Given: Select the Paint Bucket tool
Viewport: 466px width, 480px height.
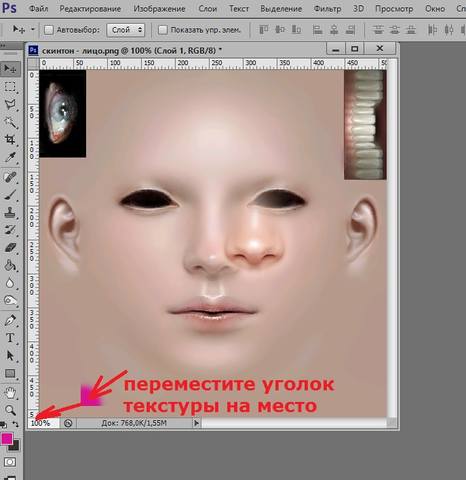Looking at the screenshot, I should [x=10, y=265].
